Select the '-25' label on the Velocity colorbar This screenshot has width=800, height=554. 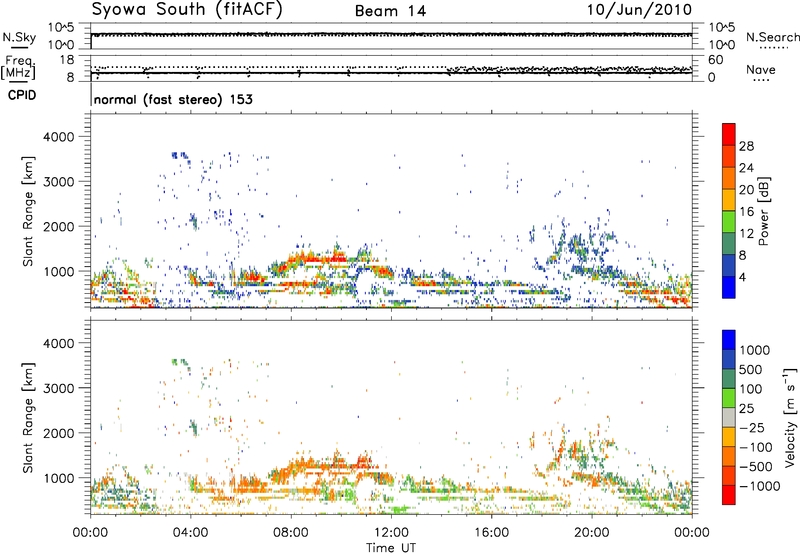(752, 427)
